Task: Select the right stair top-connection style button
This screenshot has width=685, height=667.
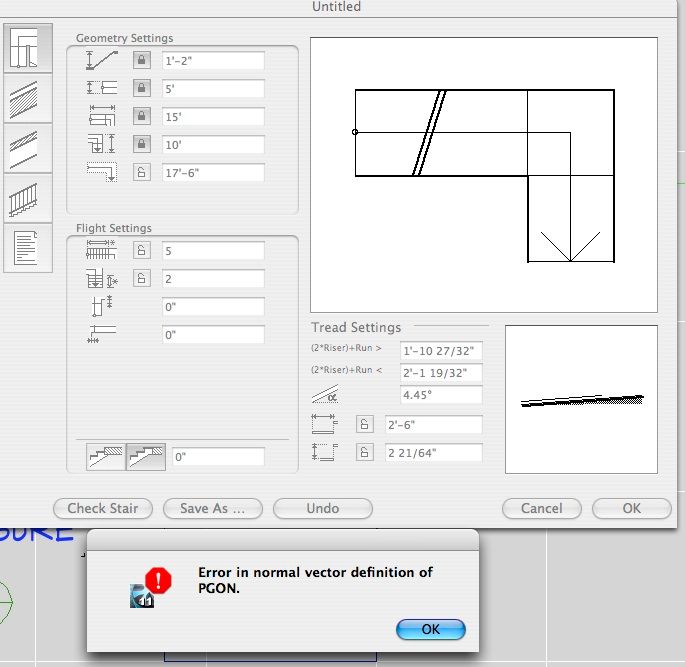Action: 146,456
